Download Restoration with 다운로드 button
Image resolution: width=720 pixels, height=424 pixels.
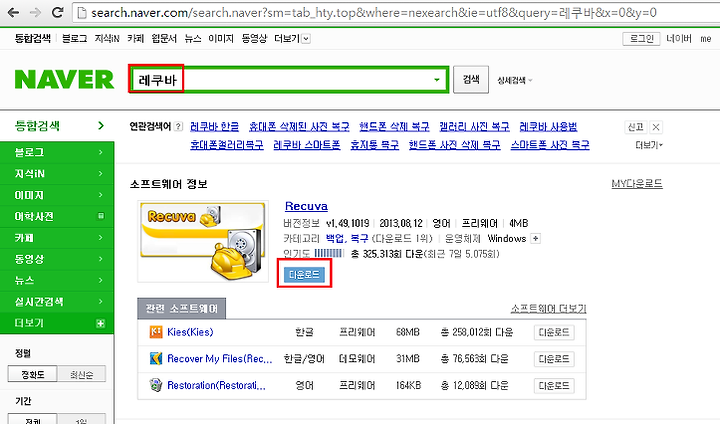(554, 385)
